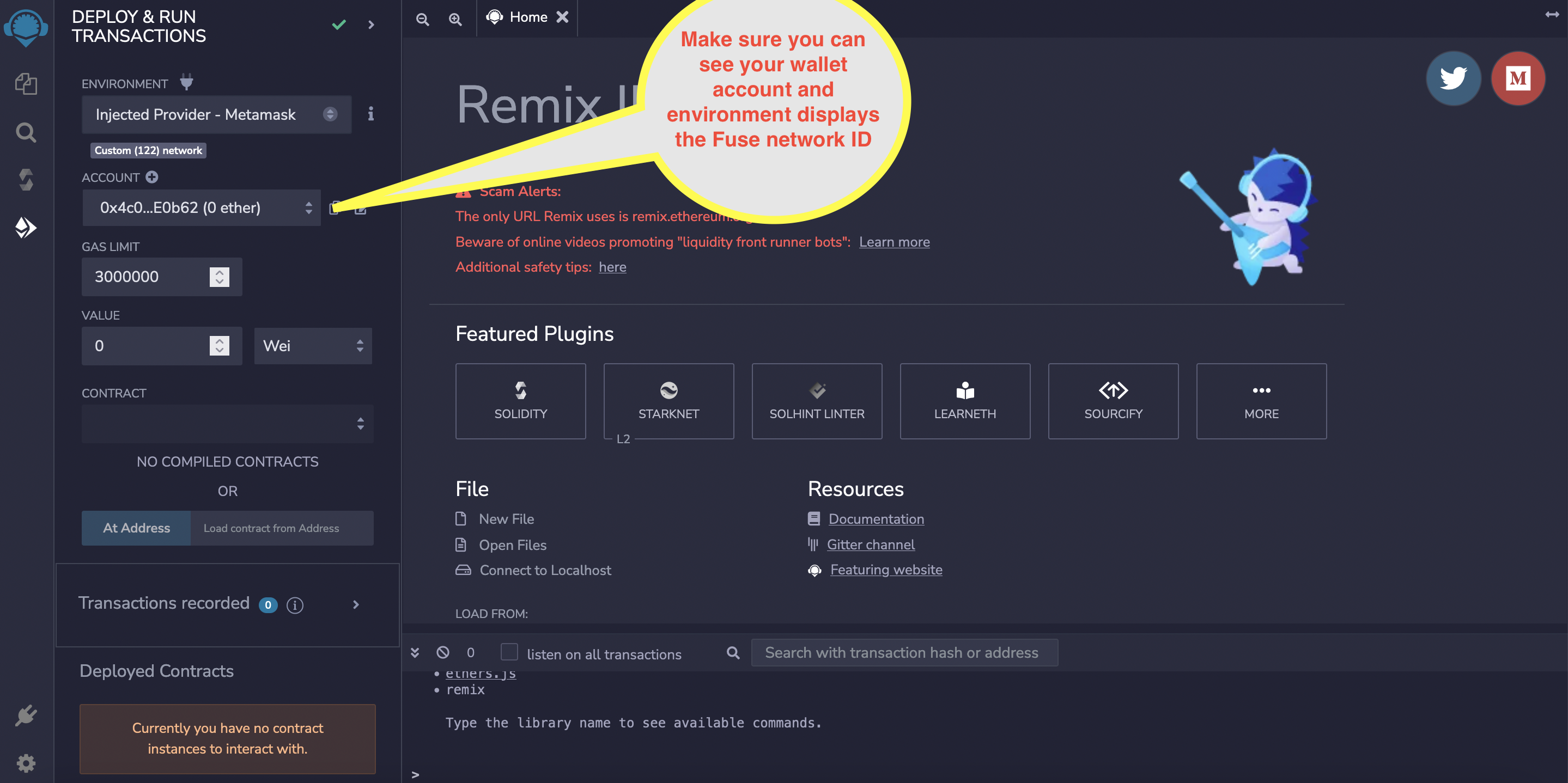Image resolution: width=1568 pixels, height=783 pixels.
Task: Open the Gitter channel link
Action: (871, 544)
